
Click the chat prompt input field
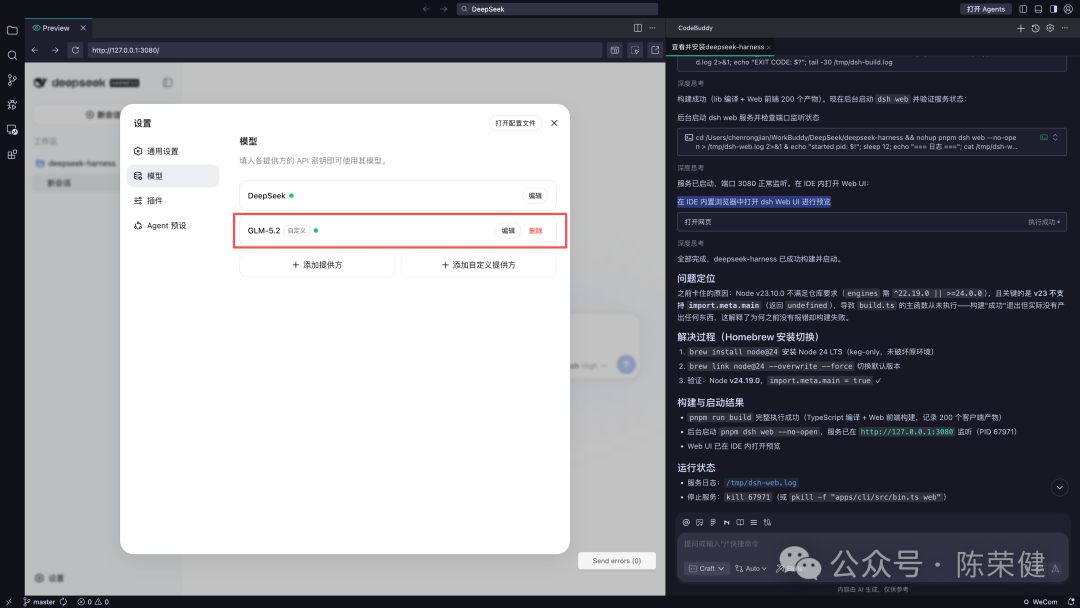point(872,544)
